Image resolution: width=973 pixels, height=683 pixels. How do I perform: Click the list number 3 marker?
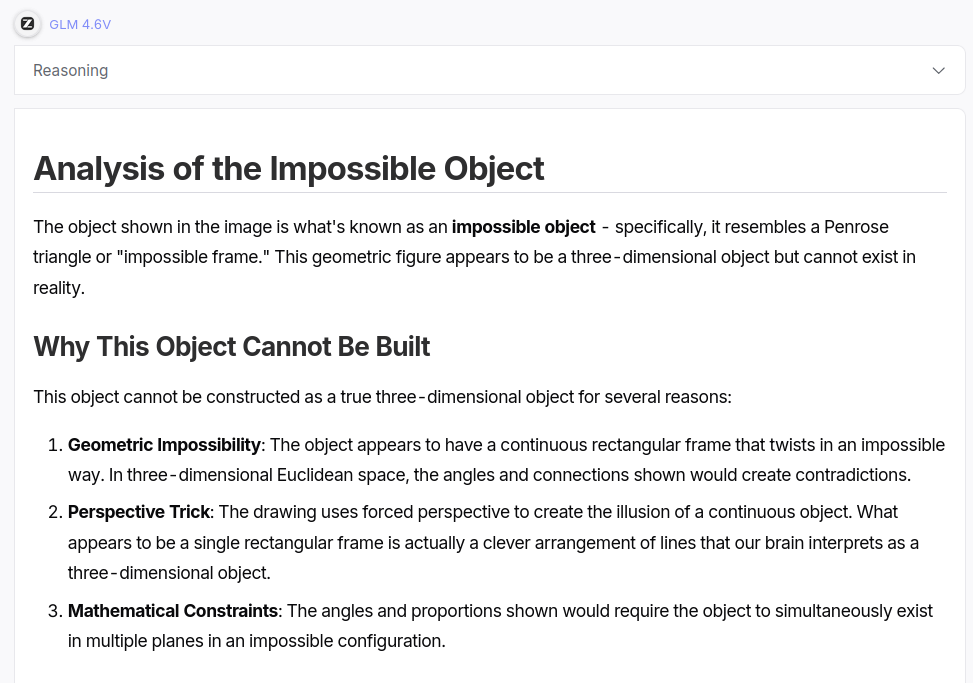point(55,611)
